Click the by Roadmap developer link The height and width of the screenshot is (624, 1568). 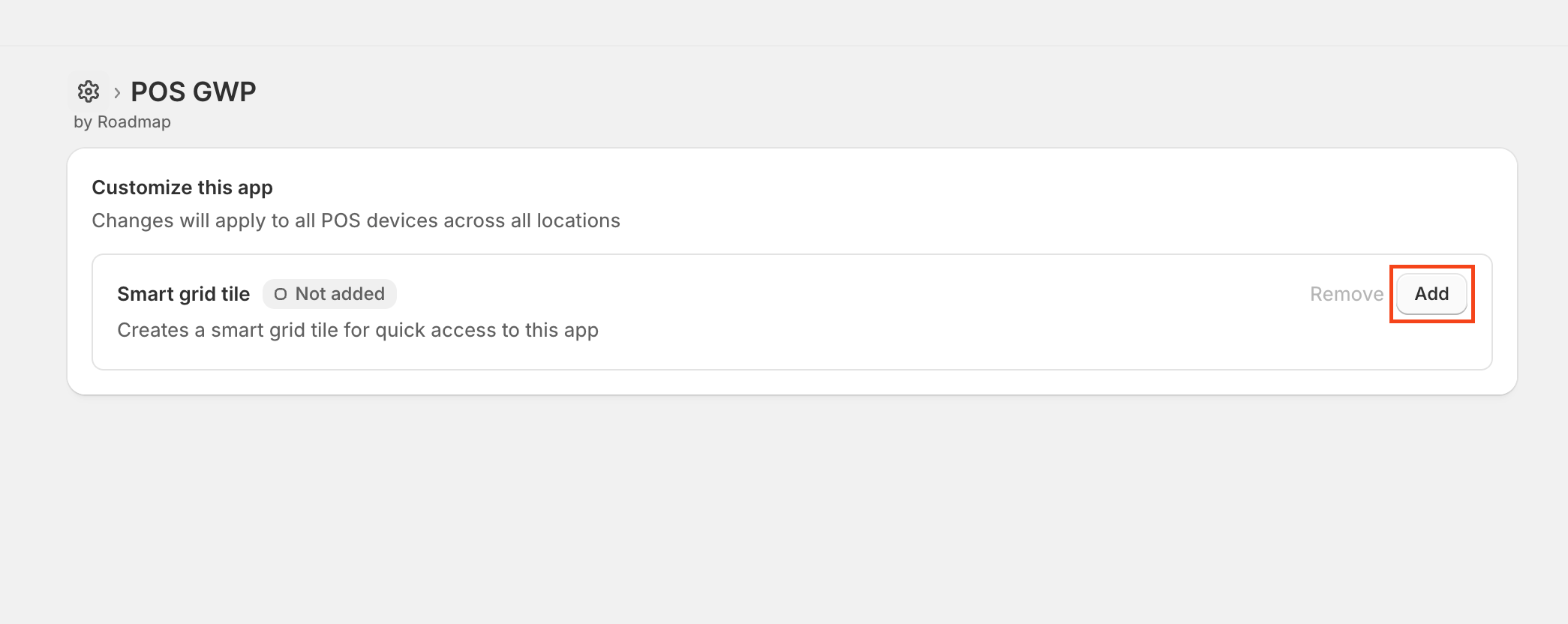click(x=122, y=121)
